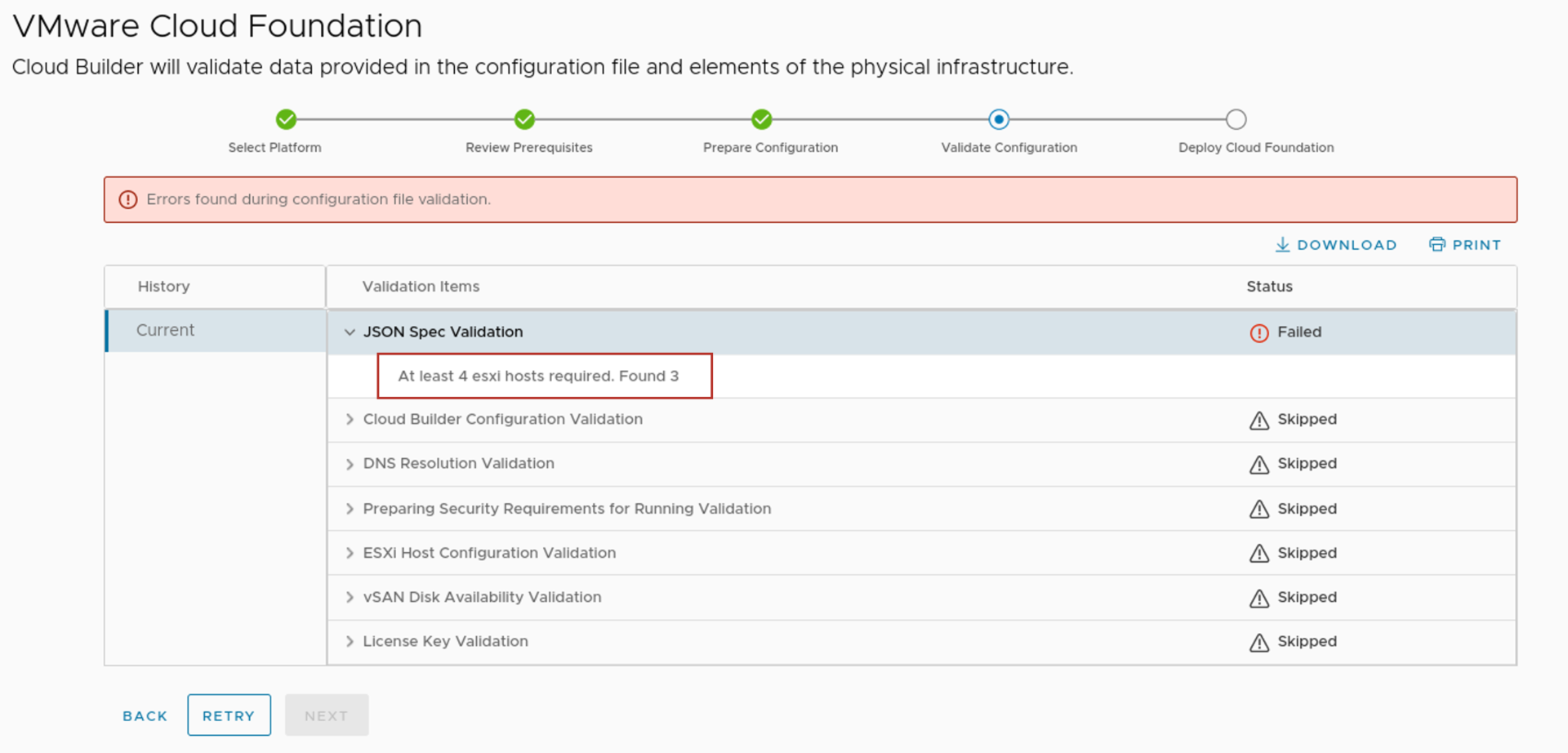
Task: Collapse the JSON Spec Validation section
Action: coord(350,332)
